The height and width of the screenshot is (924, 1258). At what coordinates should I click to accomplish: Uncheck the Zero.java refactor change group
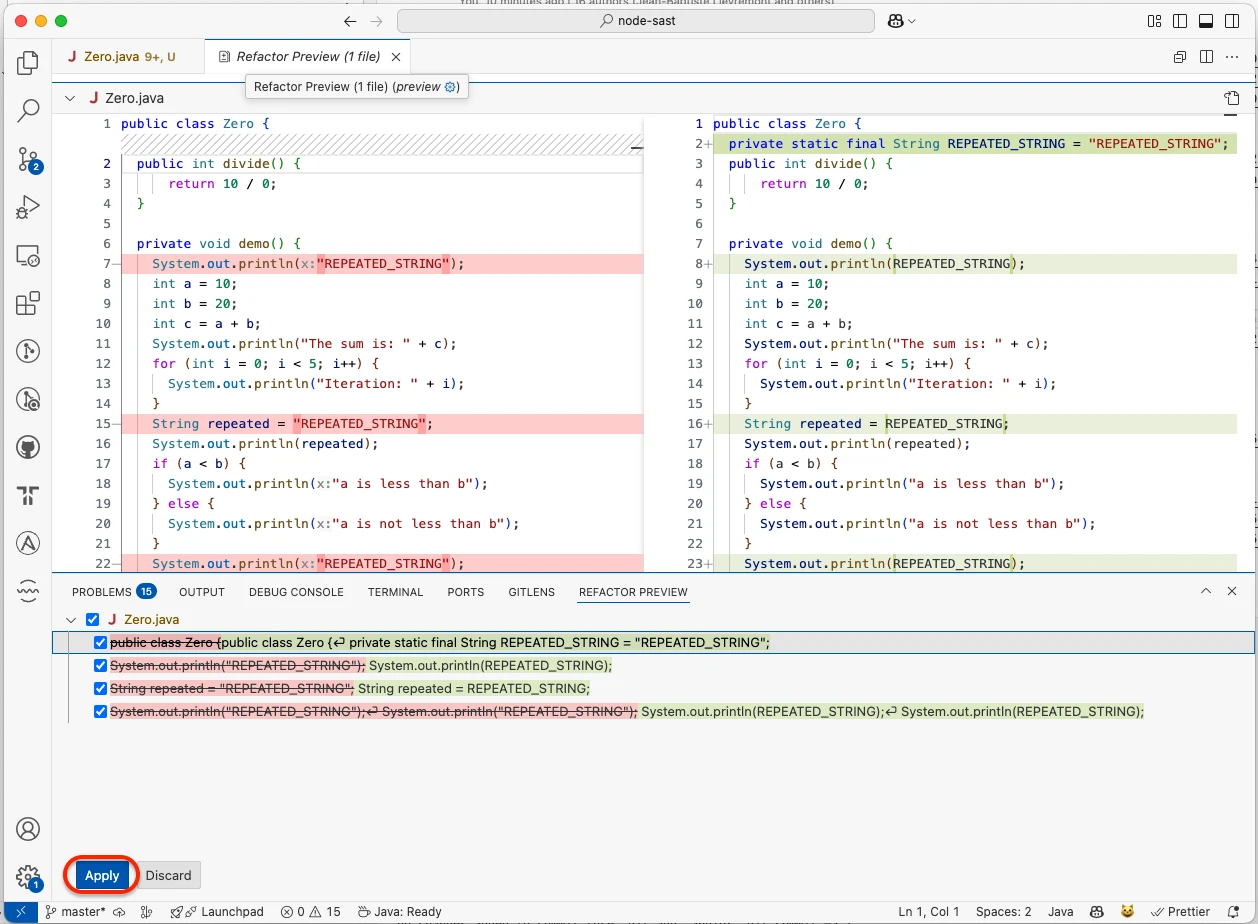pyautogui.click(x=92, y=619)
